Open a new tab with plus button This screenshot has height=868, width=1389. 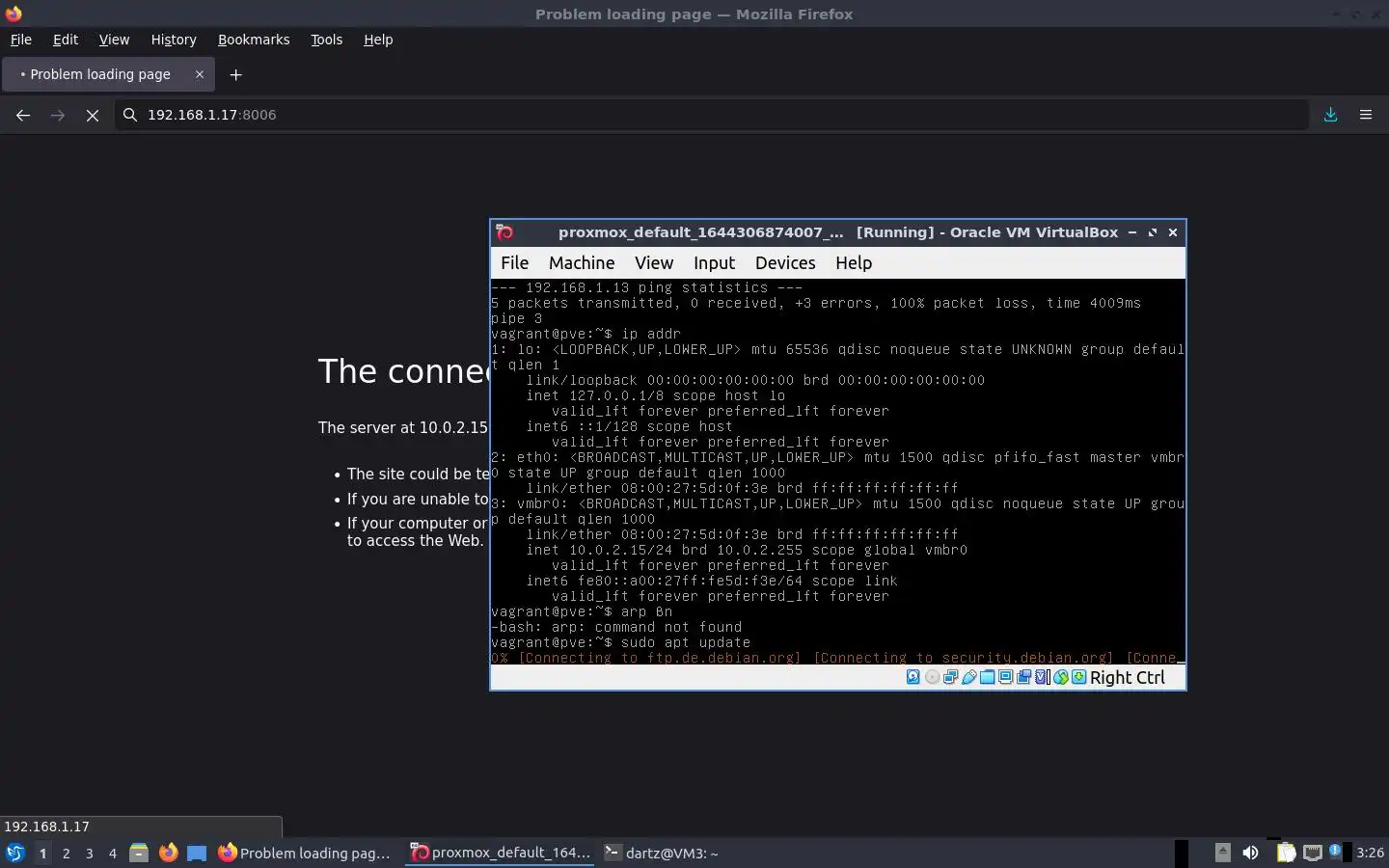(x=235, y=74)
